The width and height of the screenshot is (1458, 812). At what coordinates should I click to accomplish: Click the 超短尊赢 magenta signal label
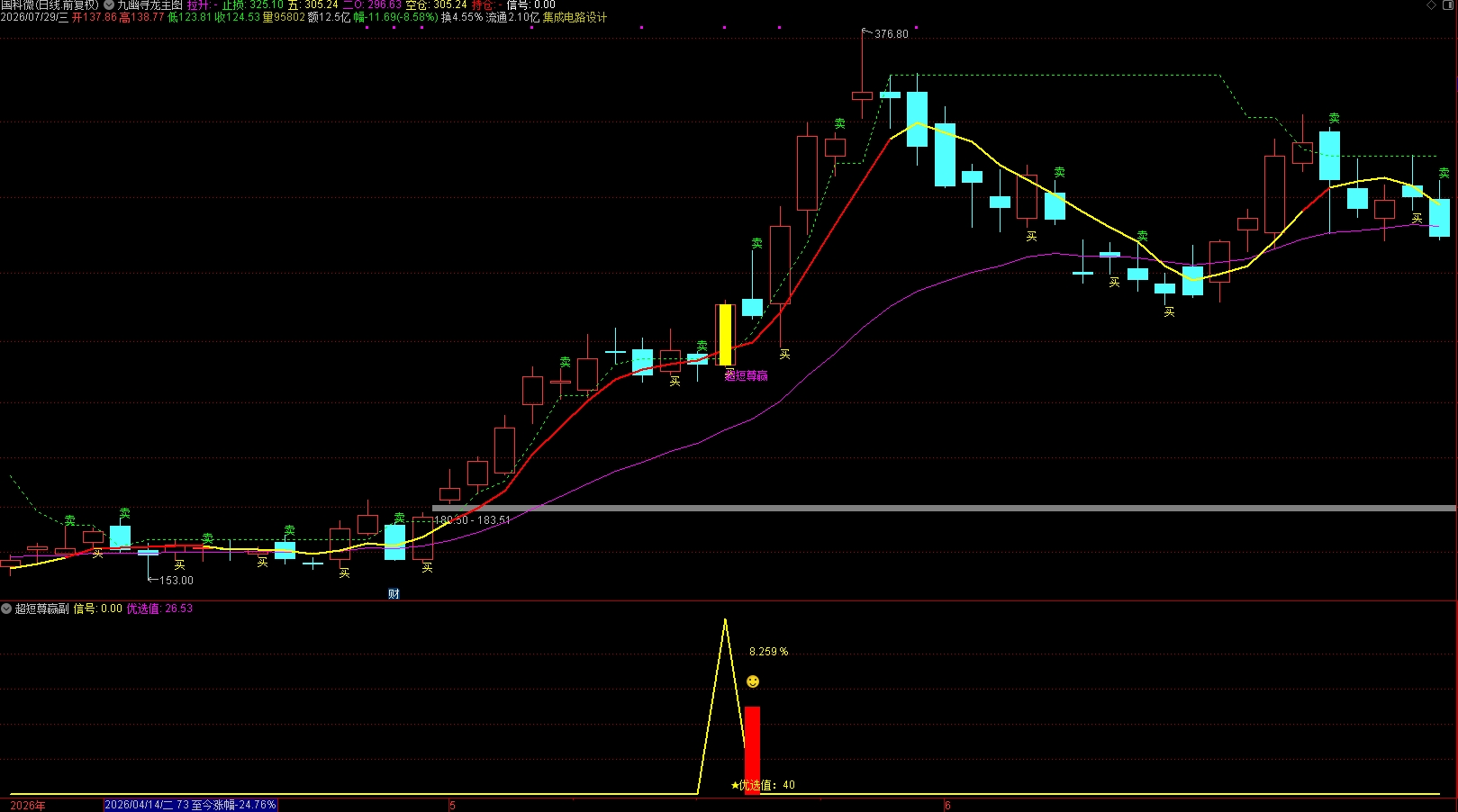(x=747, y=376)
